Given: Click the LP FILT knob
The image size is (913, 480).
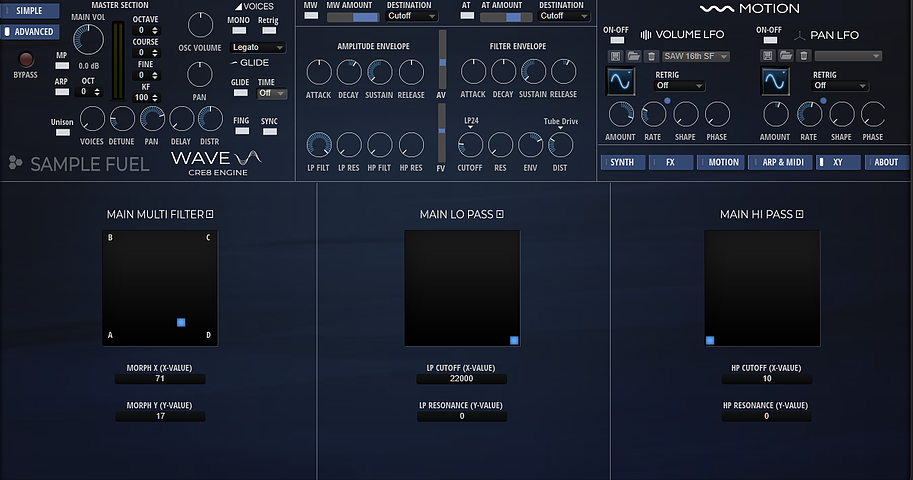Looking at the screenshot, I should [x=319, y=145].
